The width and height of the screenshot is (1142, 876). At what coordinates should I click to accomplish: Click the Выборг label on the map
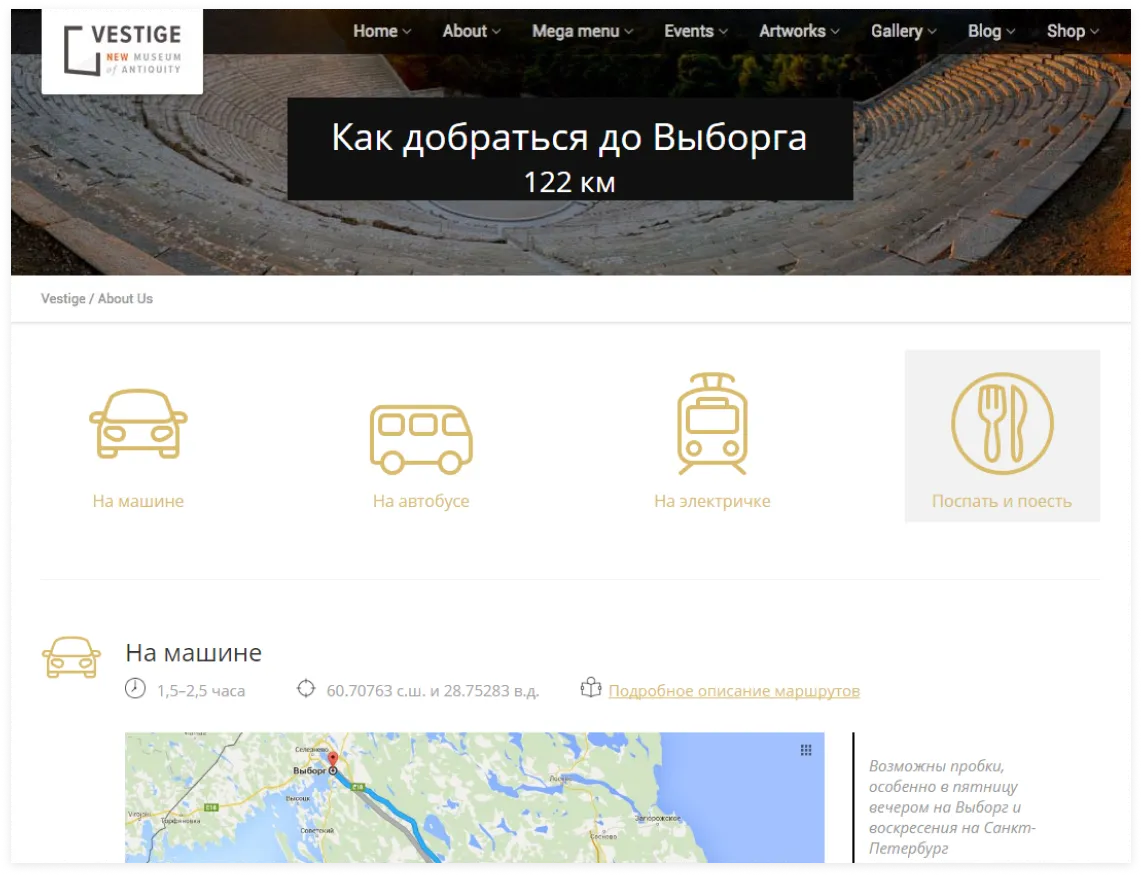(x=310, y=770)
